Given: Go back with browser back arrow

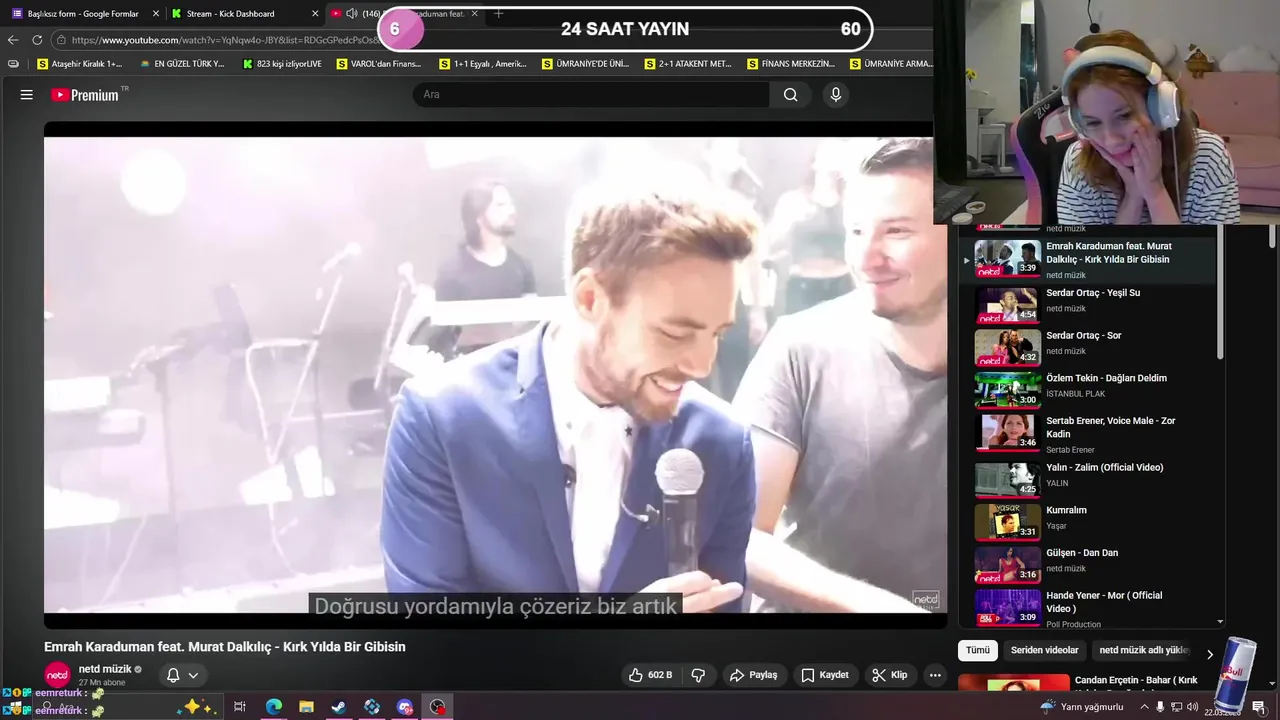Looking at the screenshot, I should (13, 40).
